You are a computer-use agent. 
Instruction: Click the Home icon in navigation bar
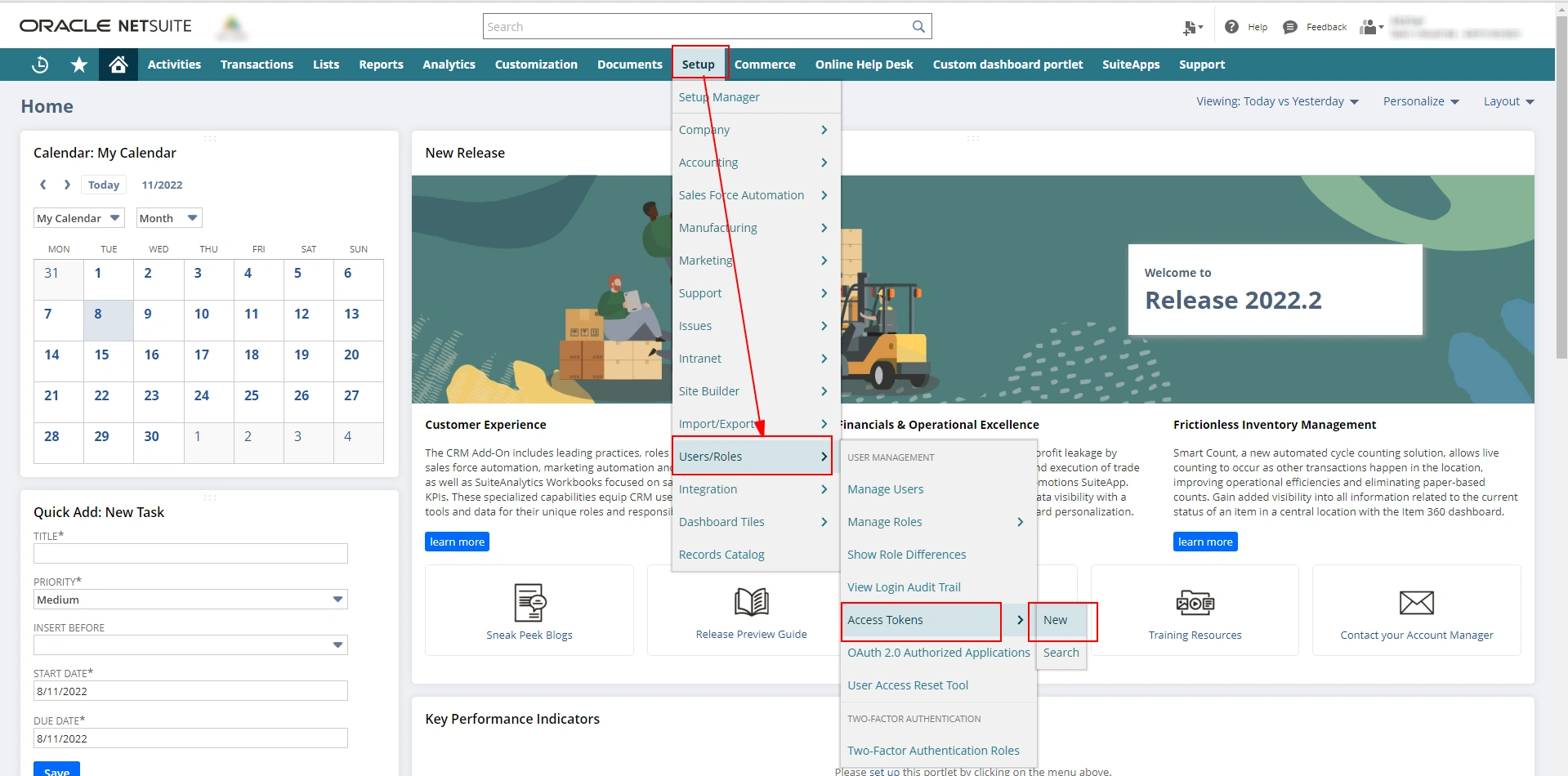click(x=118, y=65)
